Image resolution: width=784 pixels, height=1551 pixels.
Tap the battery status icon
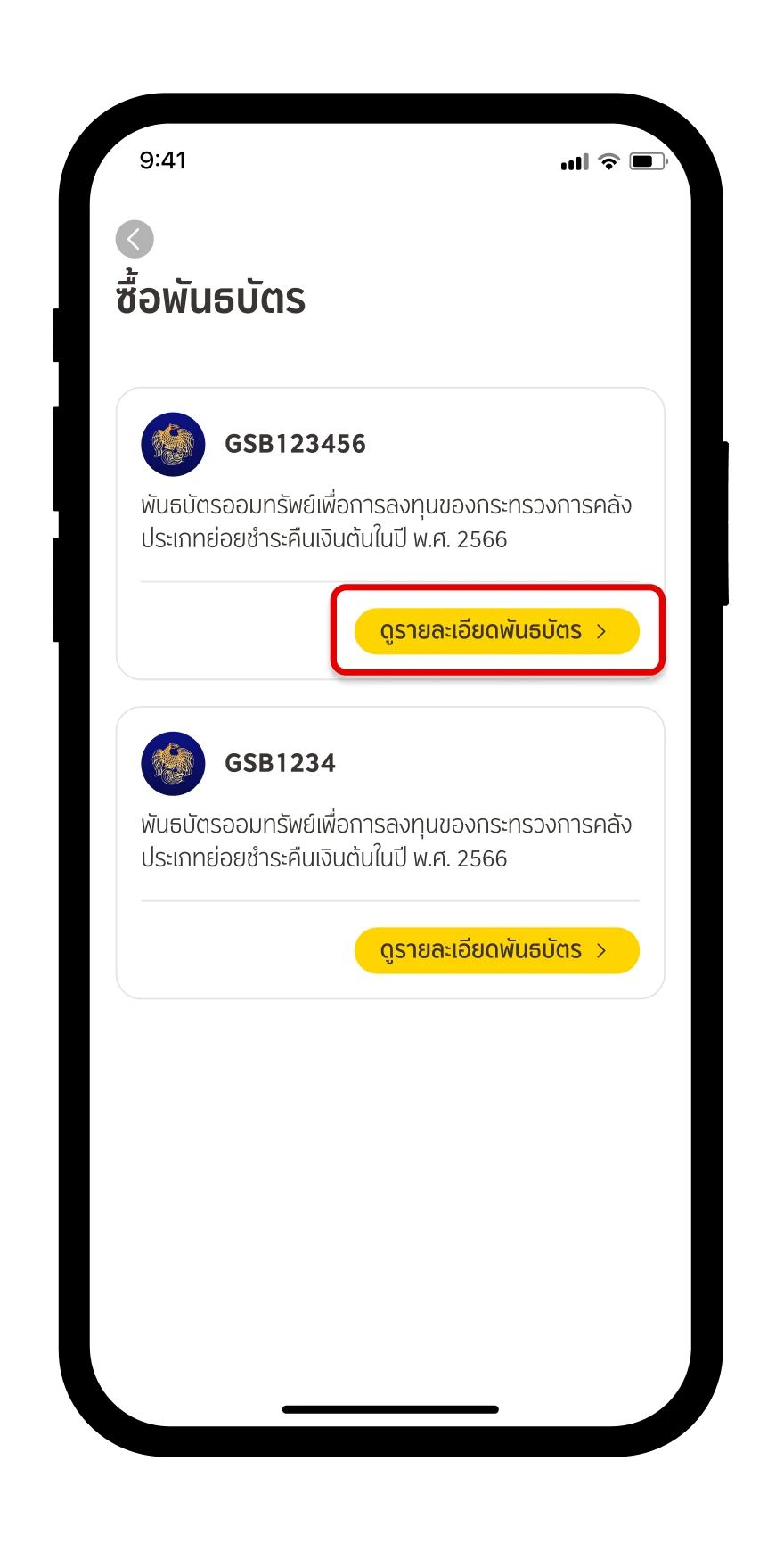648,161
